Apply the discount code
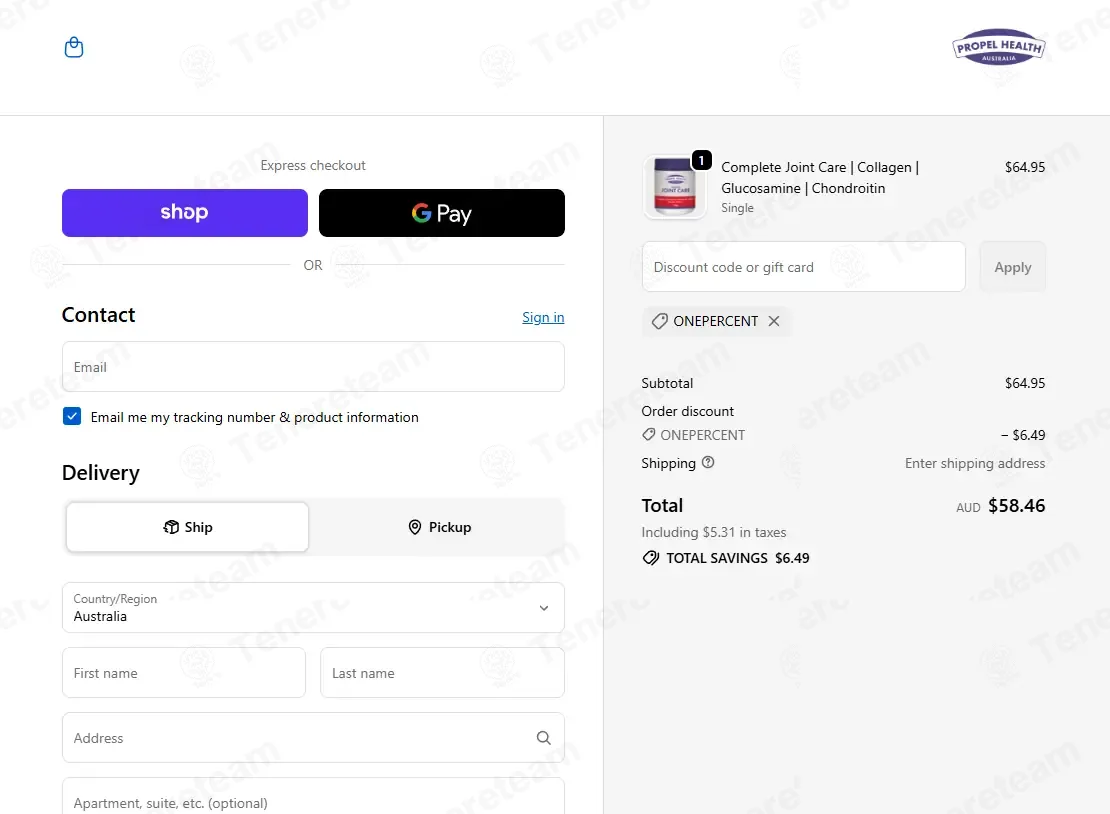Screen dimensions: 1110x814 click(1012, 267)
